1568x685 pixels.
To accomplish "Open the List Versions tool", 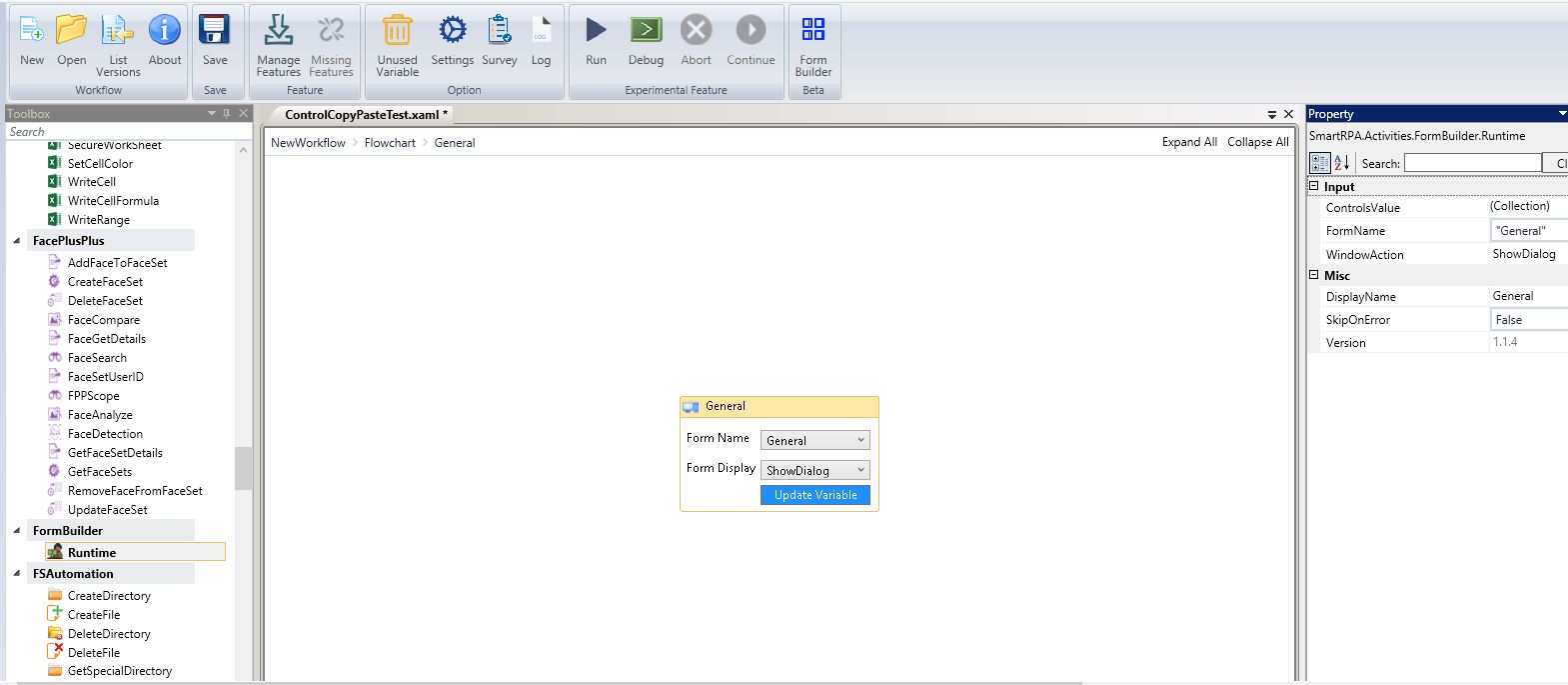I will click(118, 31).
